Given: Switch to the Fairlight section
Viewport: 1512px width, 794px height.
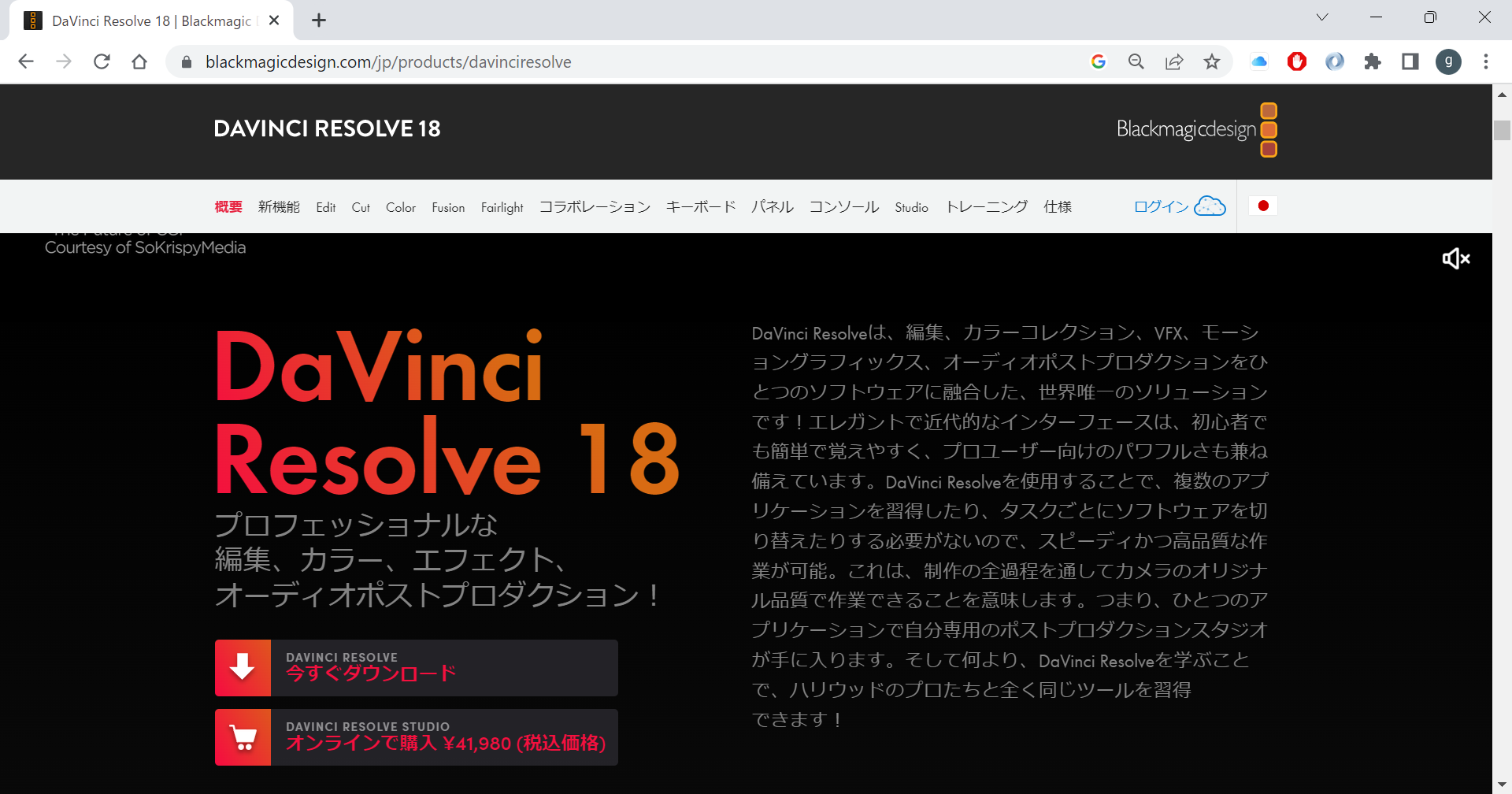Looking at the screenshot, I should click(502, 208).
